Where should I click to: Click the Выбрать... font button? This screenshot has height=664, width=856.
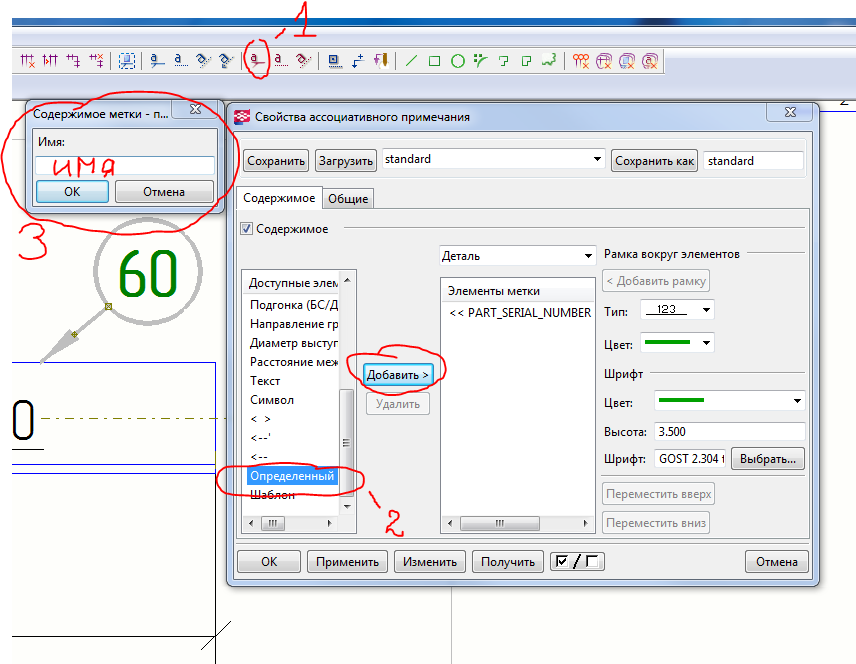coord(768,459)
